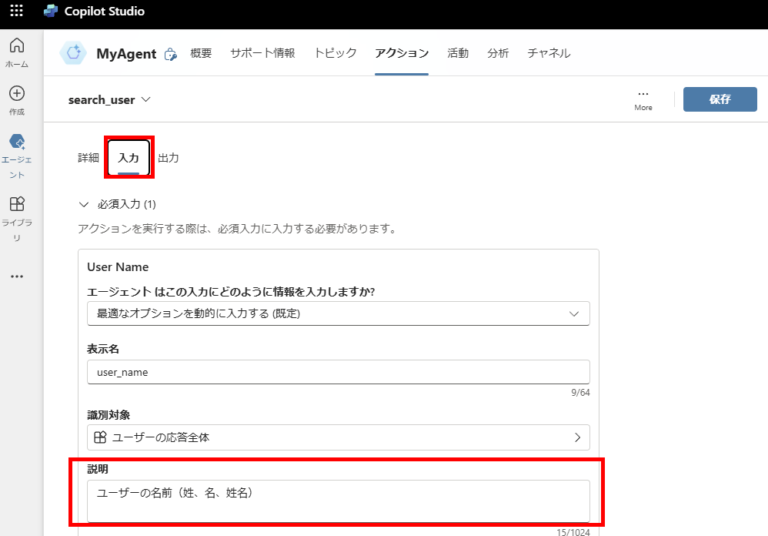Open the ユーザーの応答全体 entity selector

pos(338,437)
